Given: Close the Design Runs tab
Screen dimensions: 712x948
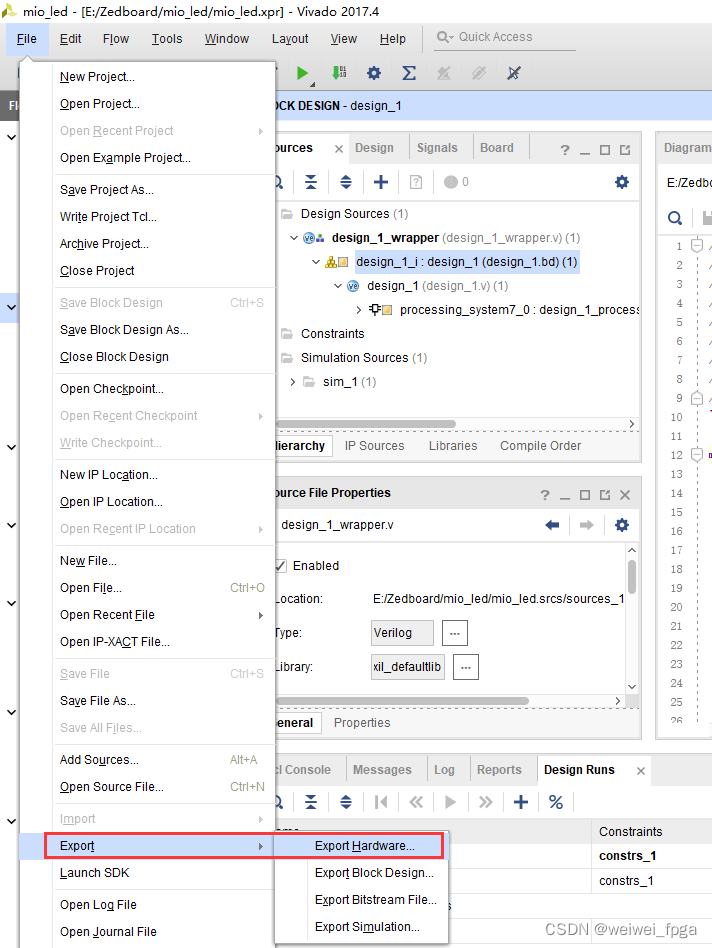Looking at the screenshot, I should click(641, 771).
